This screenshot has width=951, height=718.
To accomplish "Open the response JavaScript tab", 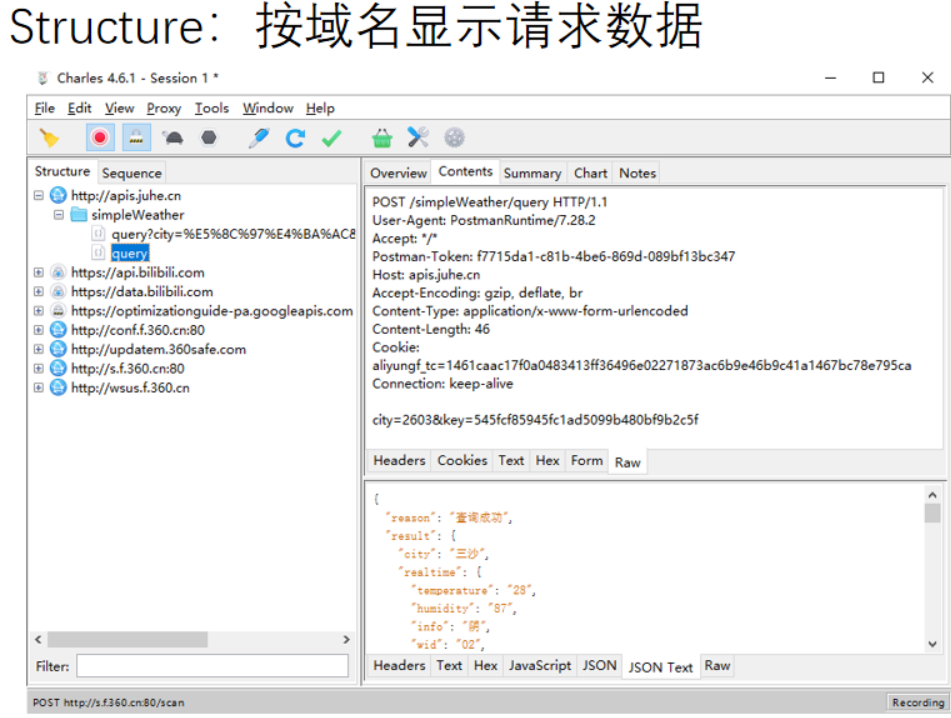I will [x=540, y=666].
